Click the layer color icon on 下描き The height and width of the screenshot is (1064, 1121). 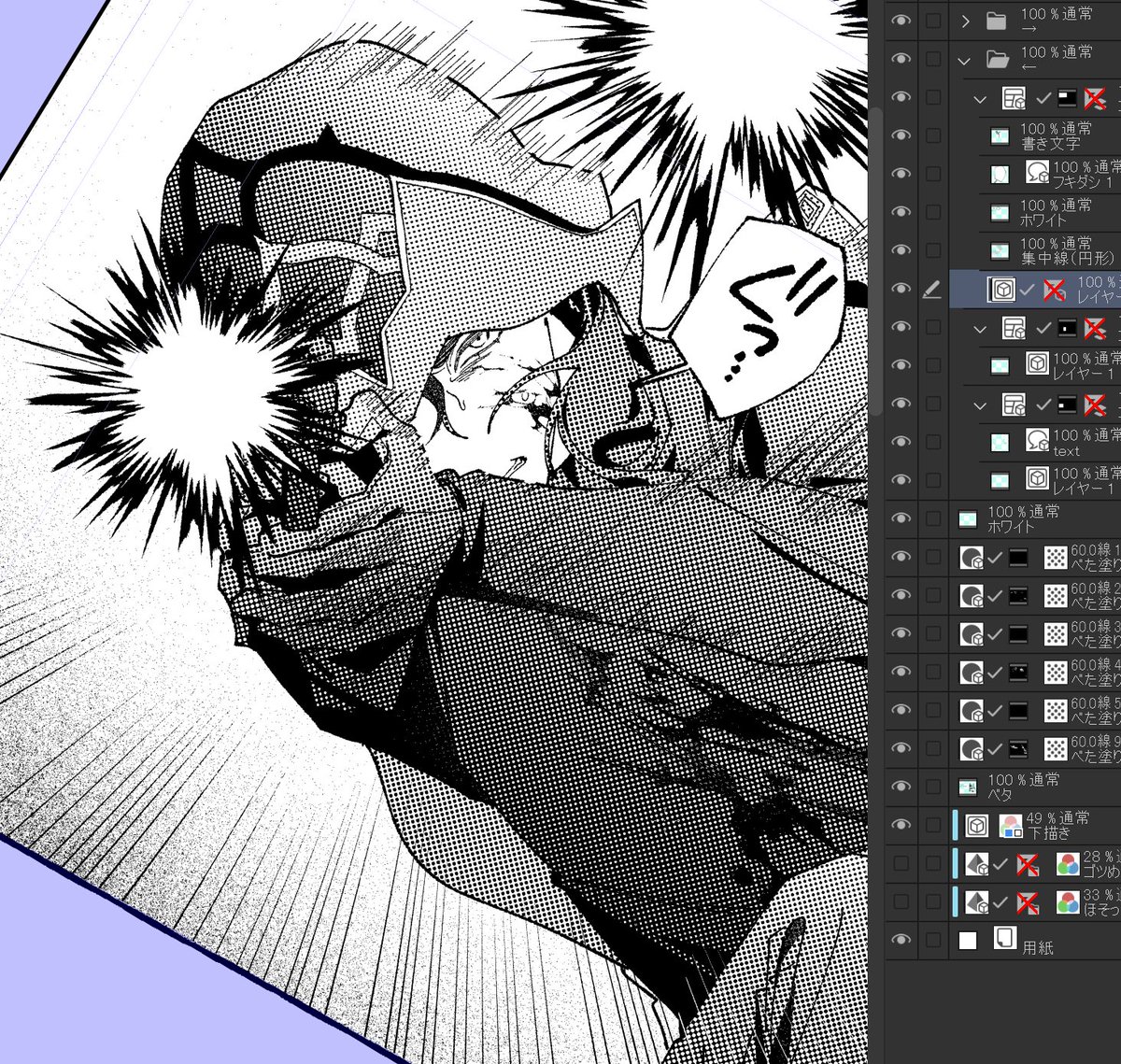point(1011,826)
